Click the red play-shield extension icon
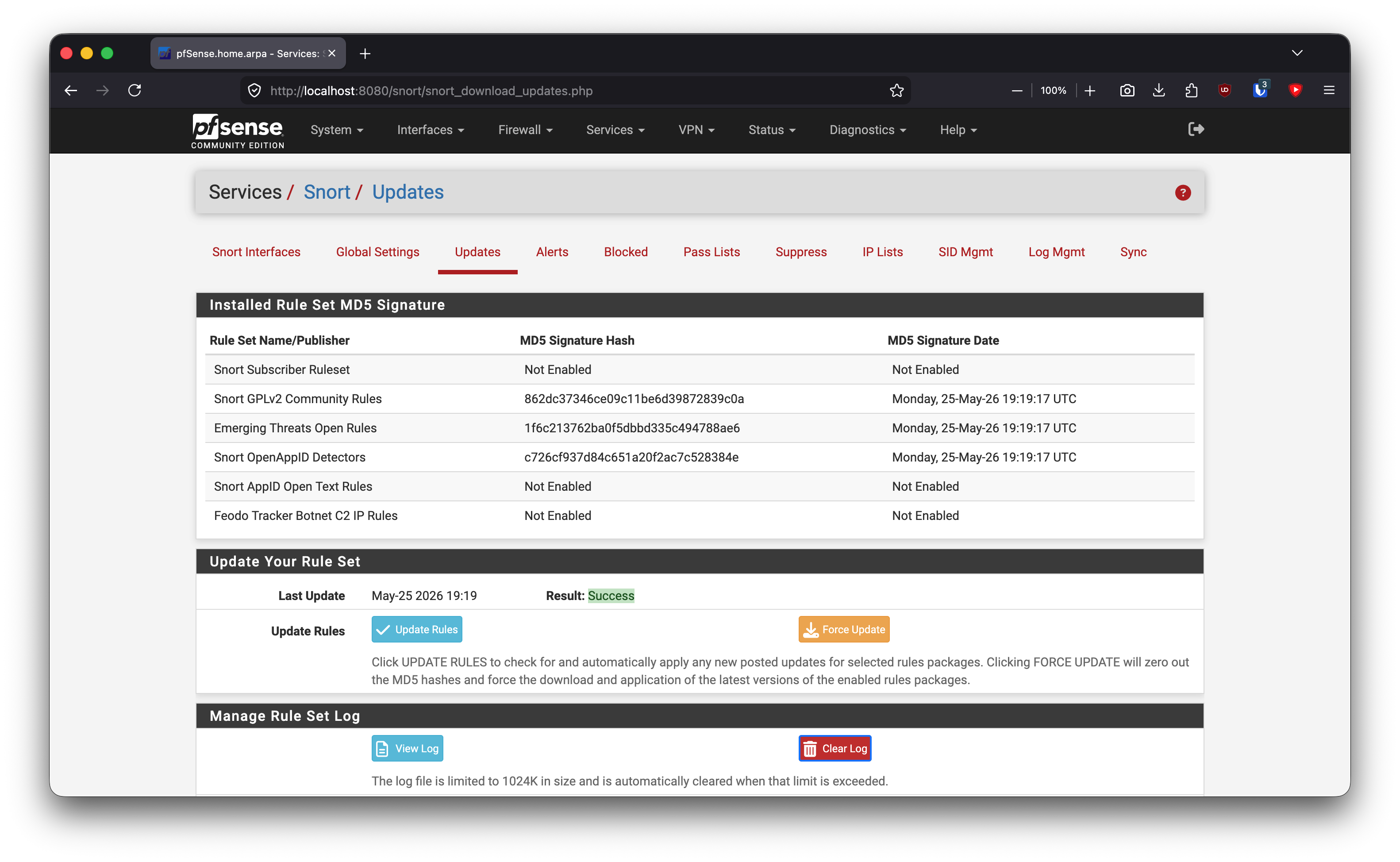Screen dimensions: 1400x862 coord(1295,90)
